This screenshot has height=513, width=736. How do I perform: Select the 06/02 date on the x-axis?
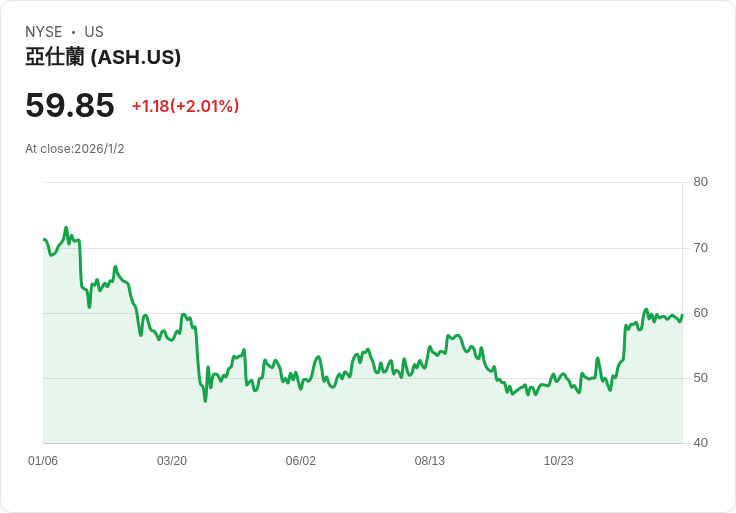pyautogui.click(x=301, y=461)
